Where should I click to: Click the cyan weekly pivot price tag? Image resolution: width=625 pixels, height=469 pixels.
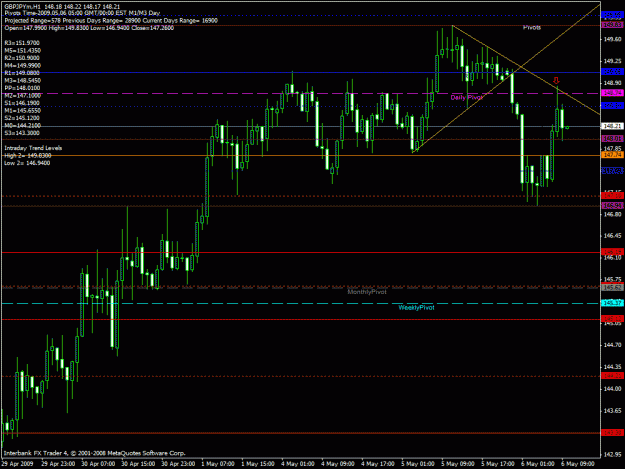[612, 303]
